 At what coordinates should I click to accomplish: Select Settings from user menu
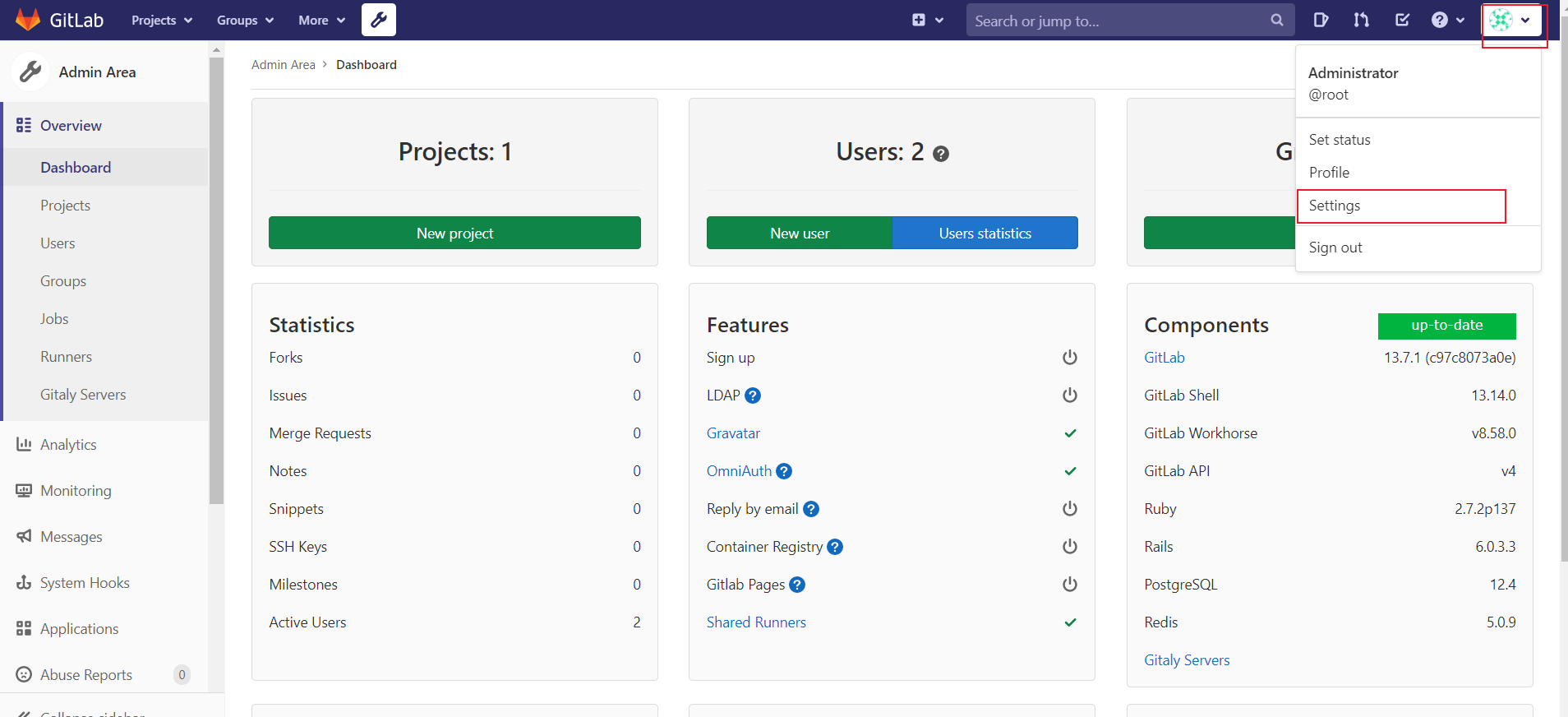[x=1335, y=206]
